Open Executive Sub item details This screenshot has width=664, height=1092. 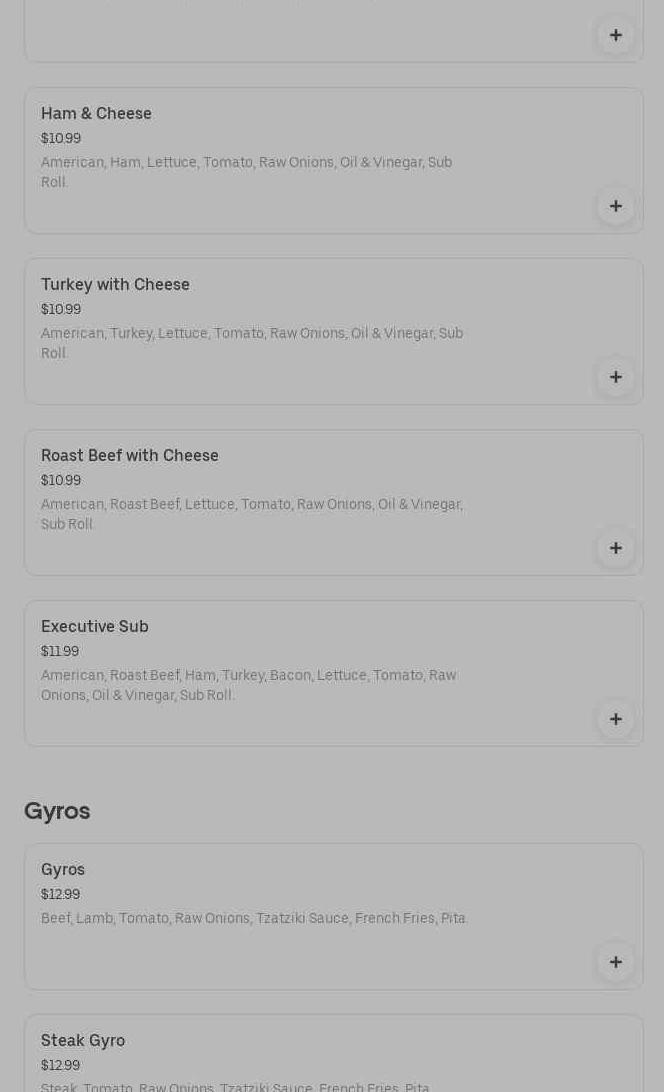[95, 627]
